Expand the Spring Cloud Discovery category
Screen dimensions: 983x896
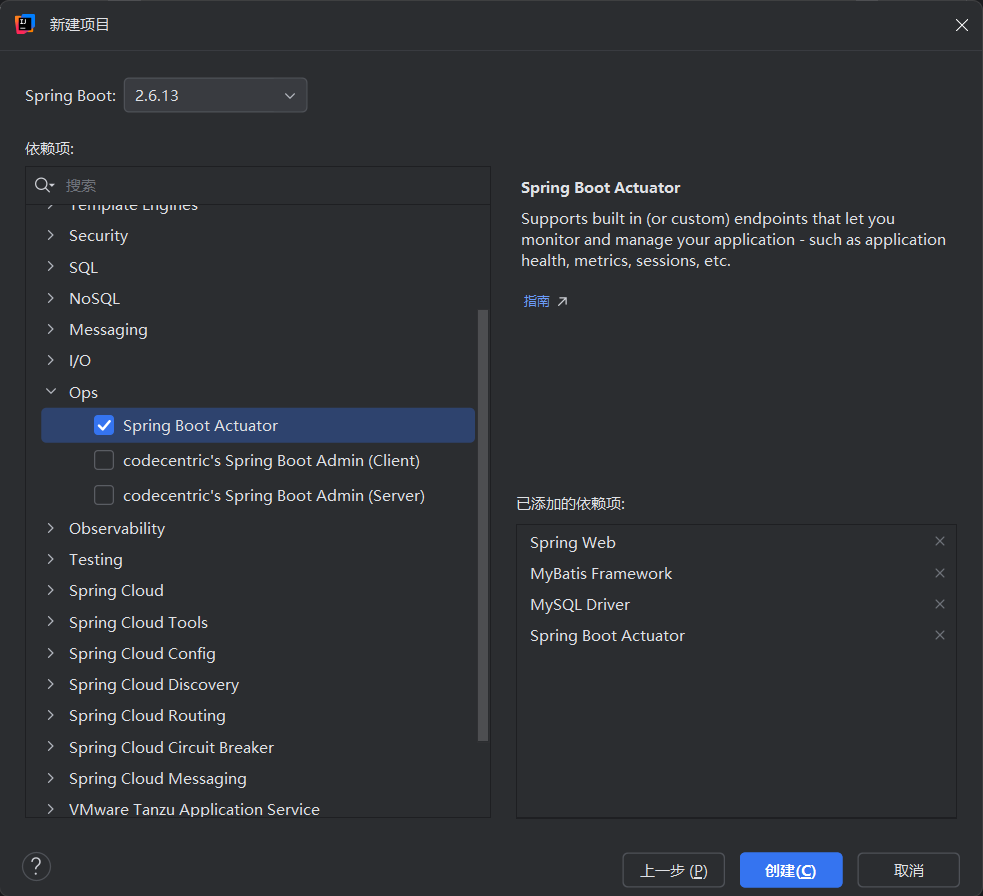point(51,684)
